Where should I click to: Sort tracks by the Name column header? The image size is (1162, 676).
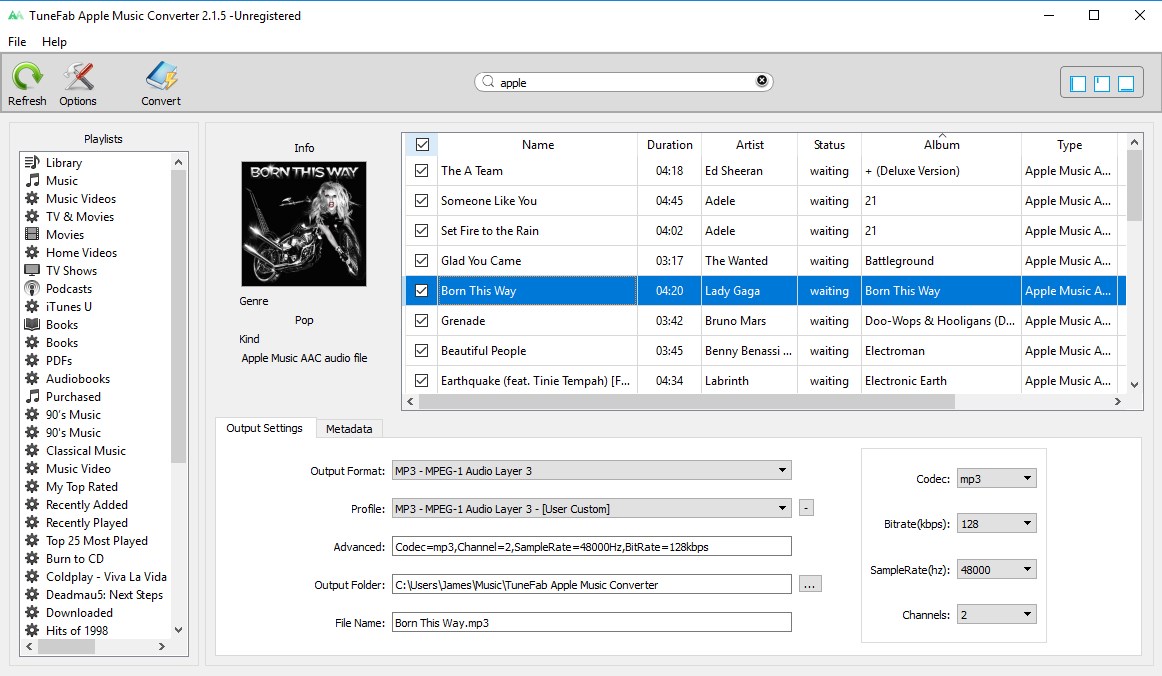click(x=537, y=145)
